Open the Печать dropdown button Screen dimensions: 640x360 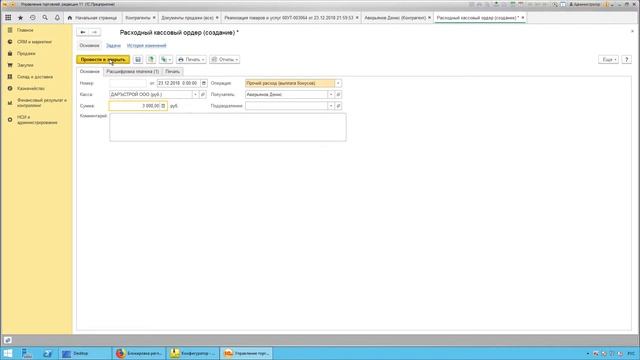tap(191, 60)
